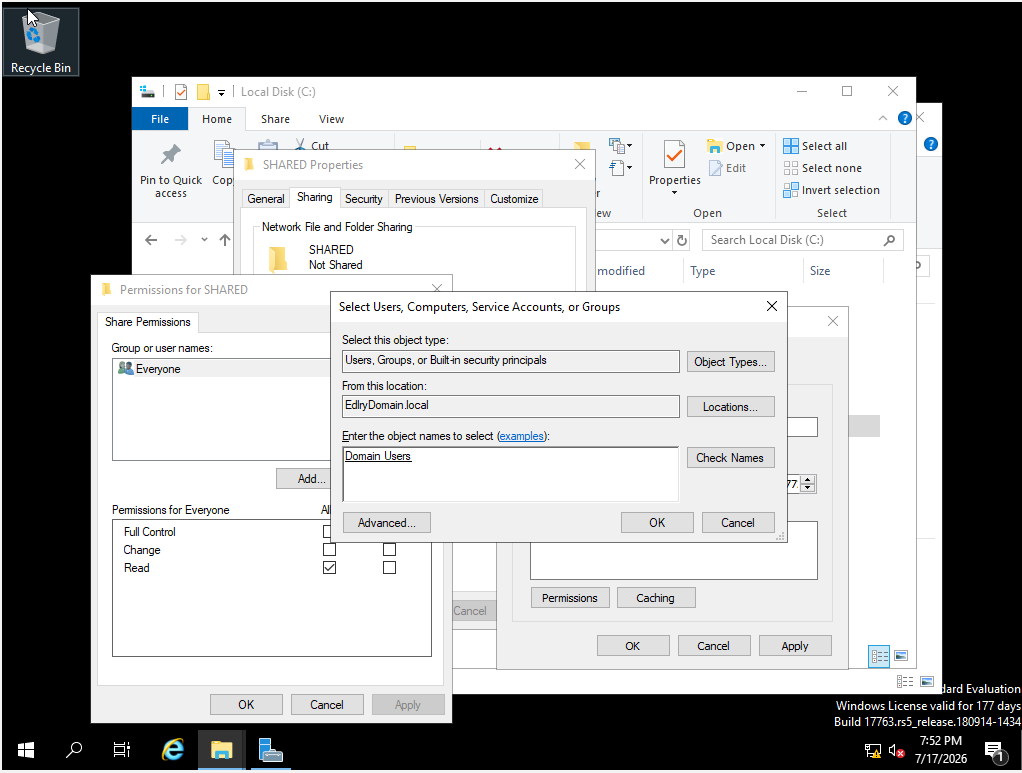Click the Up one level arrow
Viewport: 1022px width, 773px height.
[x=225, y=240]
